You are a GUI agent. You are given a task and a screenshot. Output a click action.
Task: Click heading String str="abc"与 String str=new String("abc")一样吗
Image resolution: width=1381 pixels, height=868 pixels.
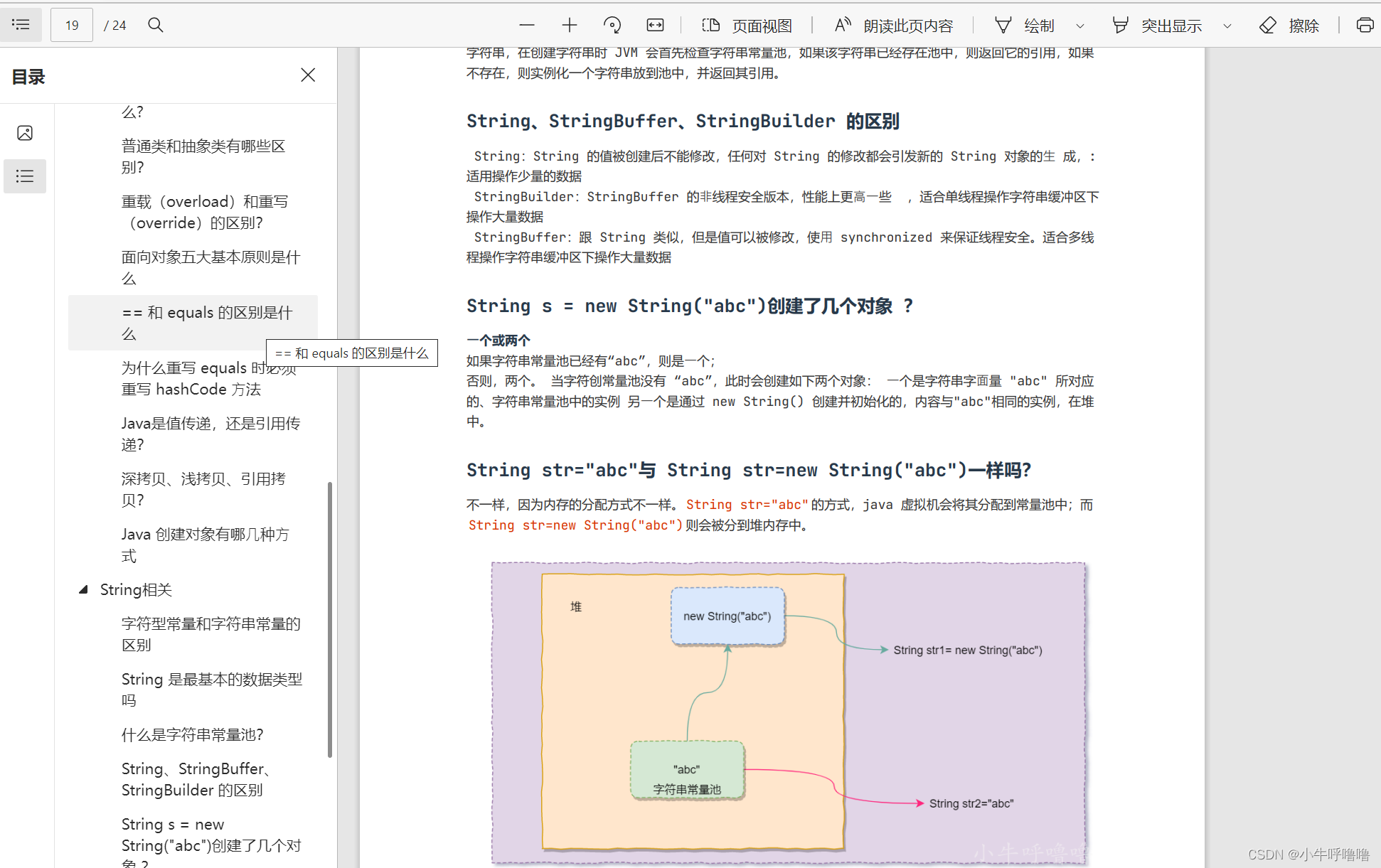click(749, 471)
